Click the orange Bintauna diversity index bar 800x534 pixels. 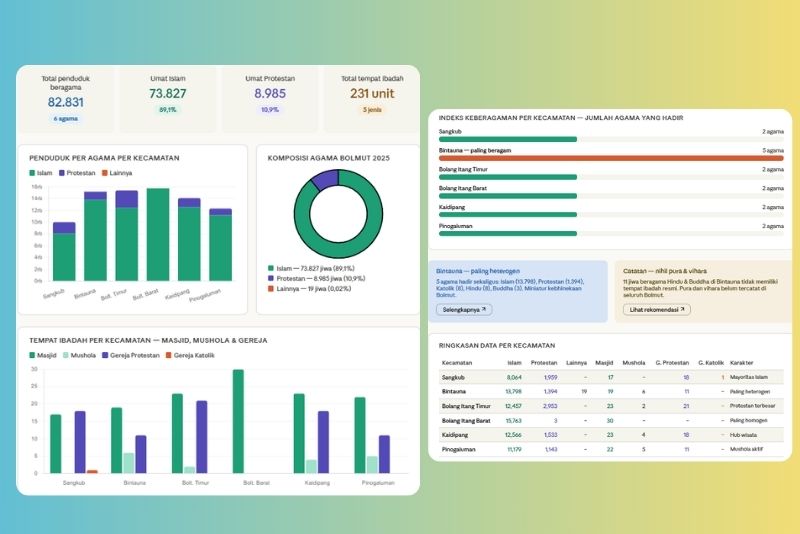click(610, 158)
